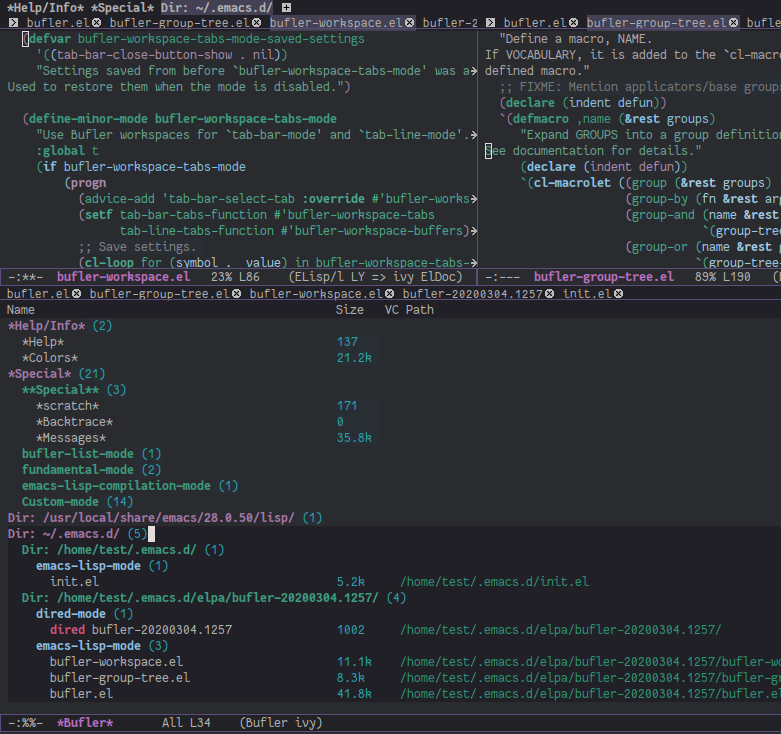This screenshot has width=781, height=734.
Task: Click the Name column header
Action: click(x=20, y=310)
